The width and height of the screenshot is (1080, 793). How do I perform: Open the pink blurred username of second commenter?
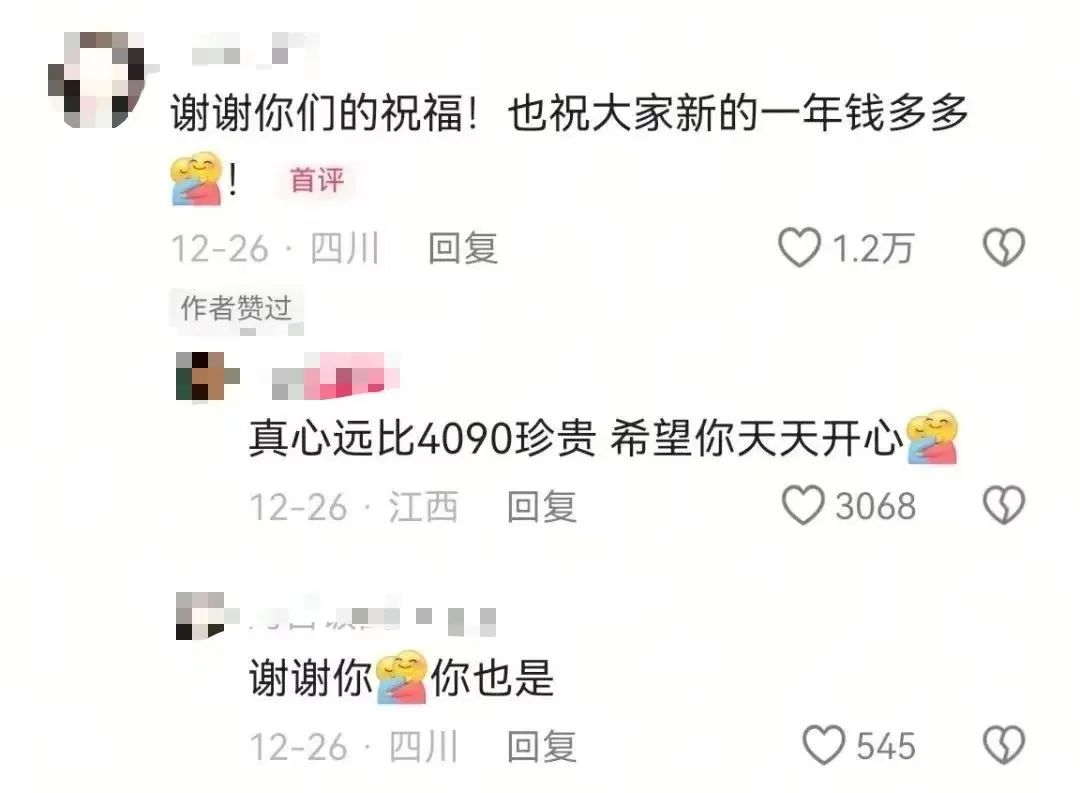tap(335, 376)
